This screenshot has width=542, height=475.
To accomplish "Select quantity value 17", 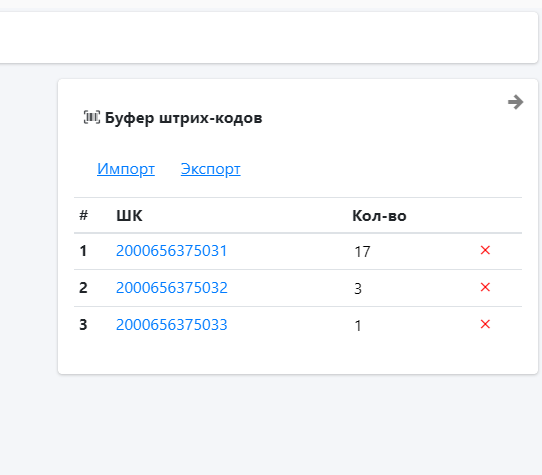I will [x=362, y=252].
